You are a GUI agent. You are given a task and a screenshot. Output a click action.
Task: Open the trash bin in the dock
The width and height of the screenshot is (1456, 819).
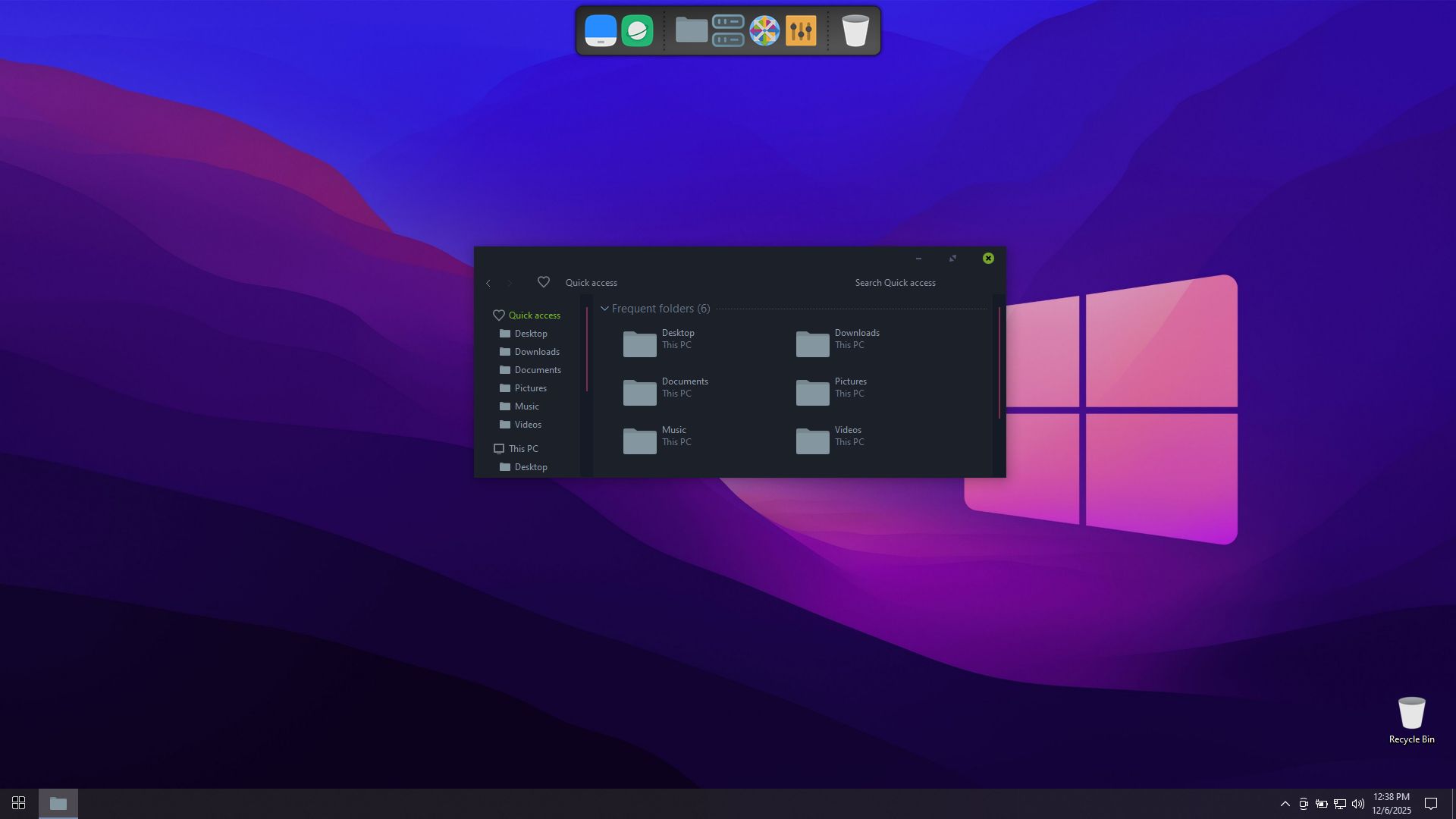[x=855, y=31]
